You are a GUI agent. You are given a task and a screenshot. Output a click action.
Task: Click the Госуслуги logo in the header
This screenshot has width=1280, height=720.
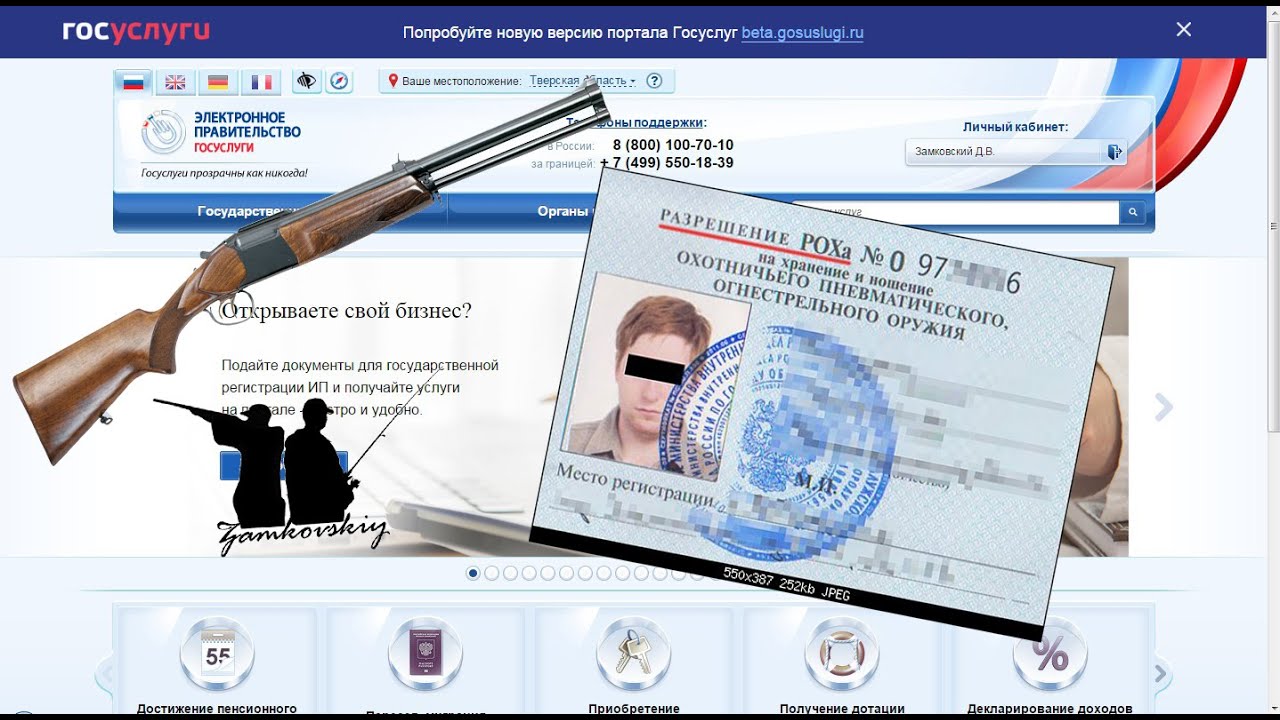point(136,31)
